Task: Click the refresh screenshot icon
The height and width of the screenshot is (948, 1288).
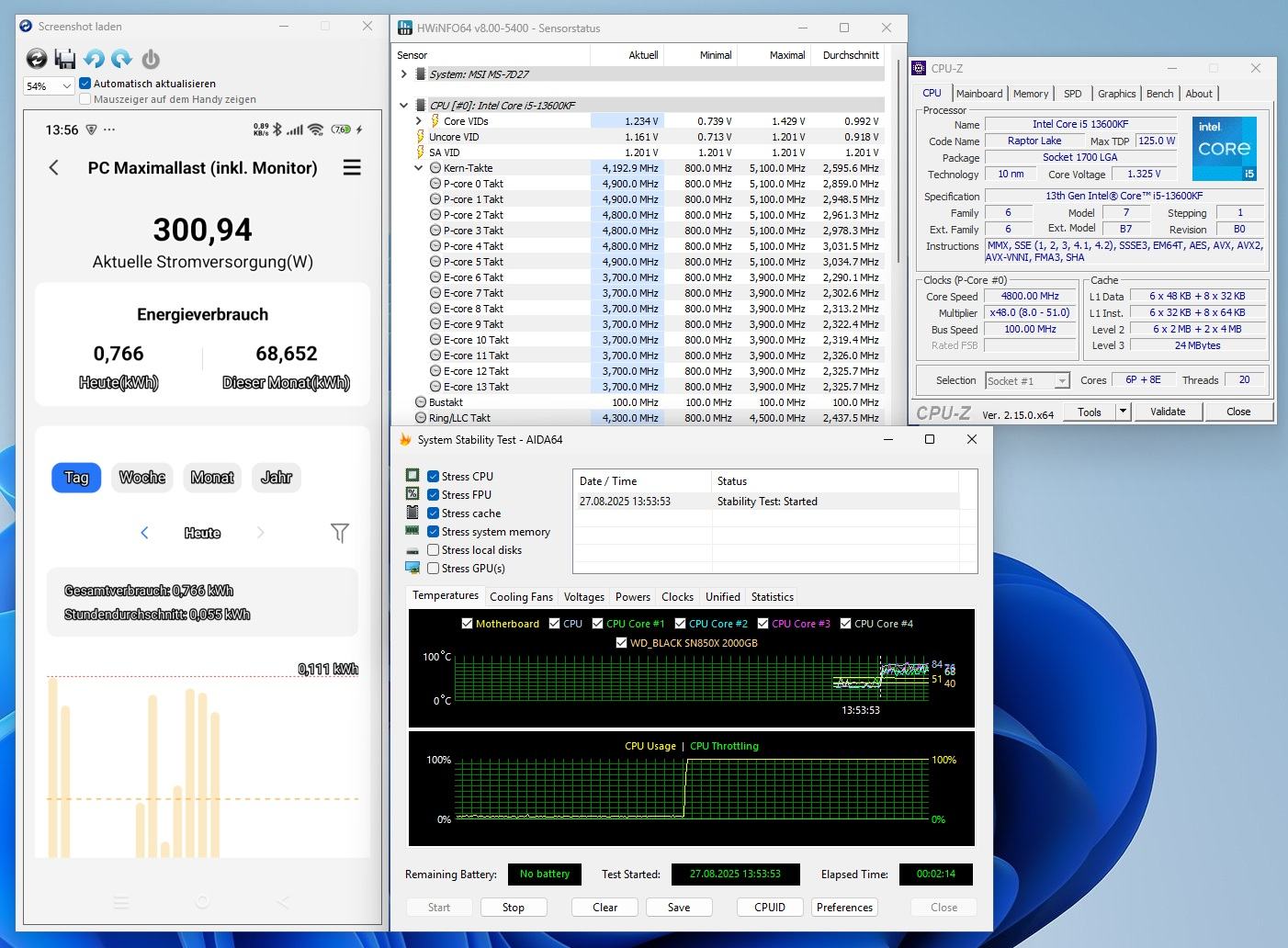Action: (37, 60)
